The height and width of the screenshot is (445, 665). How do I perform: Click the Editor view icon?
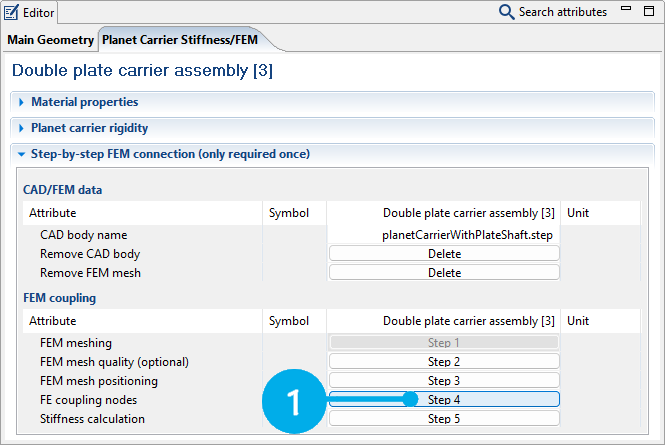(11, 12)
